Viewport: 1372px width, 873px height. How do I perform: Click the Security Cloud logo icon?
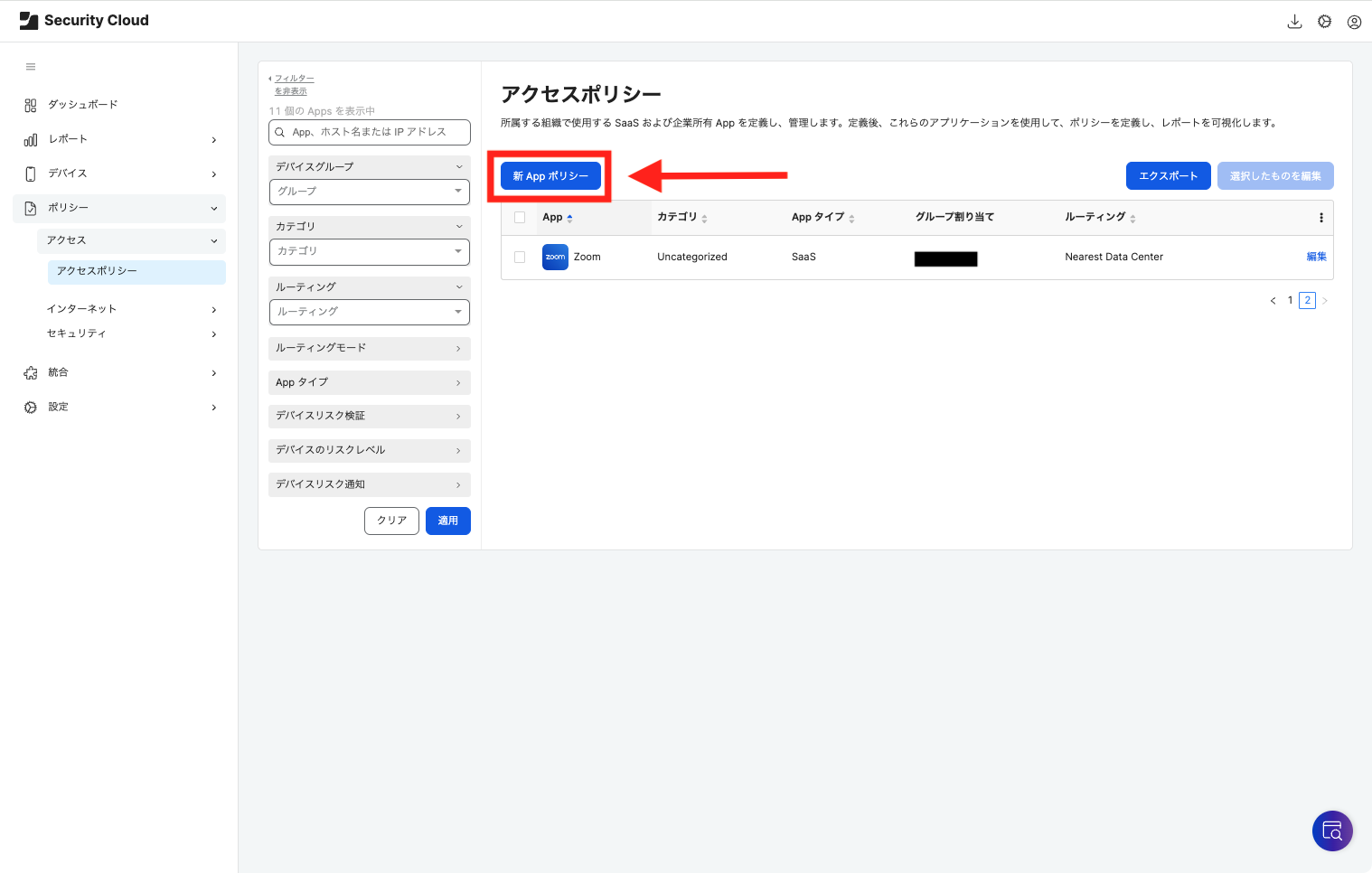click(x=29, y=21)
